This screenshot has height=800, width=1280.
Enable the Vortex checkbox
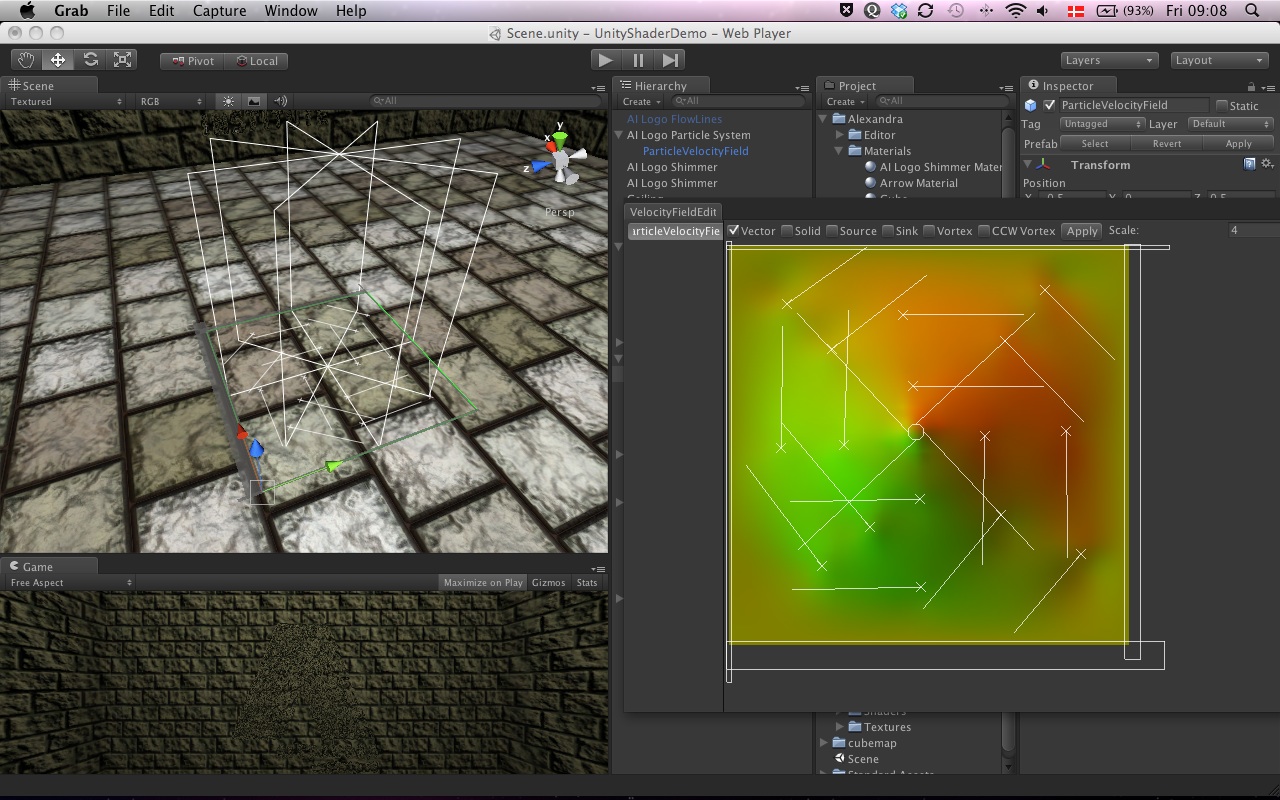pos(929,231)
